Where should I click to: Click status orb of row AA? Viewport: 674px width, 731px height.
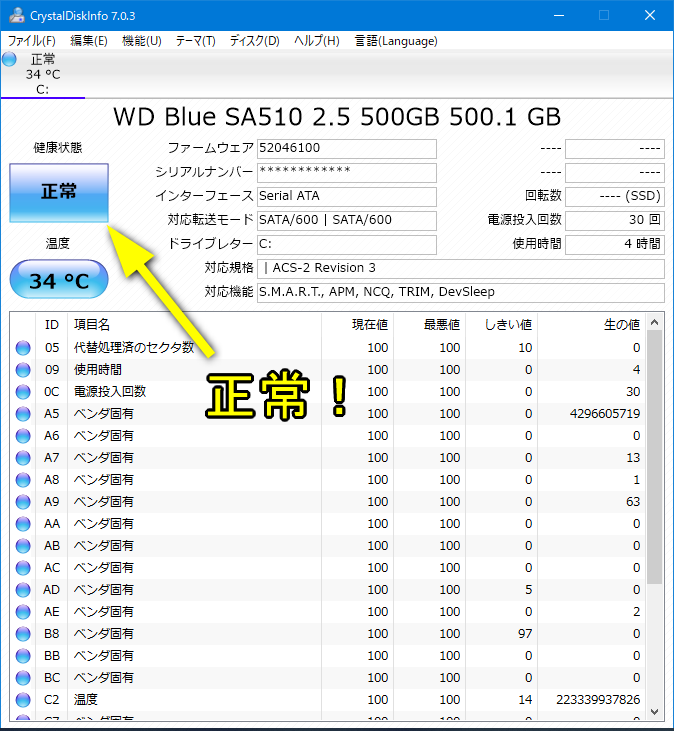pyautogui.click(x=23, y=524)
